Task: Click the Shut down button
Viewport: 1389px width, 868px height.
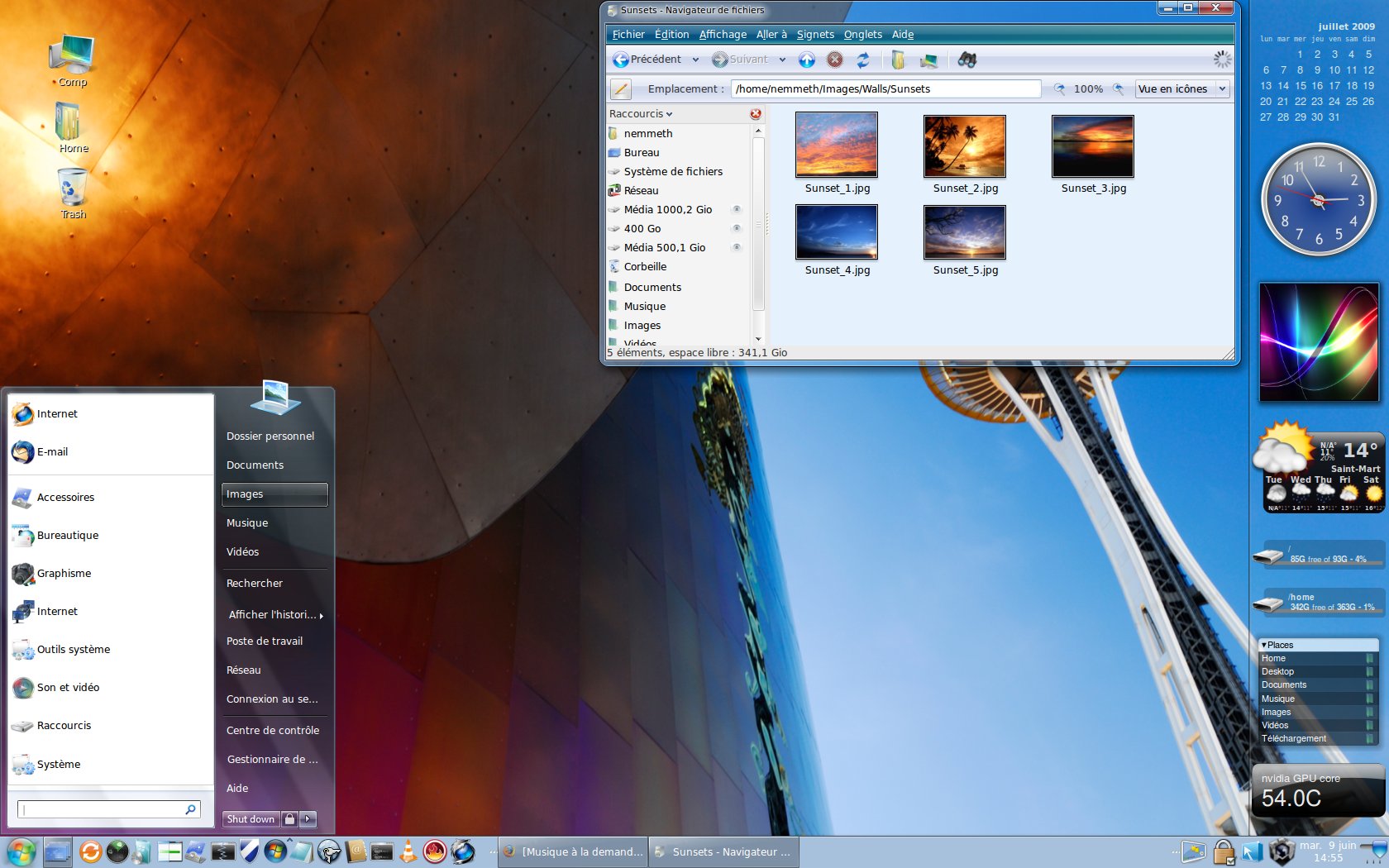Action: click(251, 819)
